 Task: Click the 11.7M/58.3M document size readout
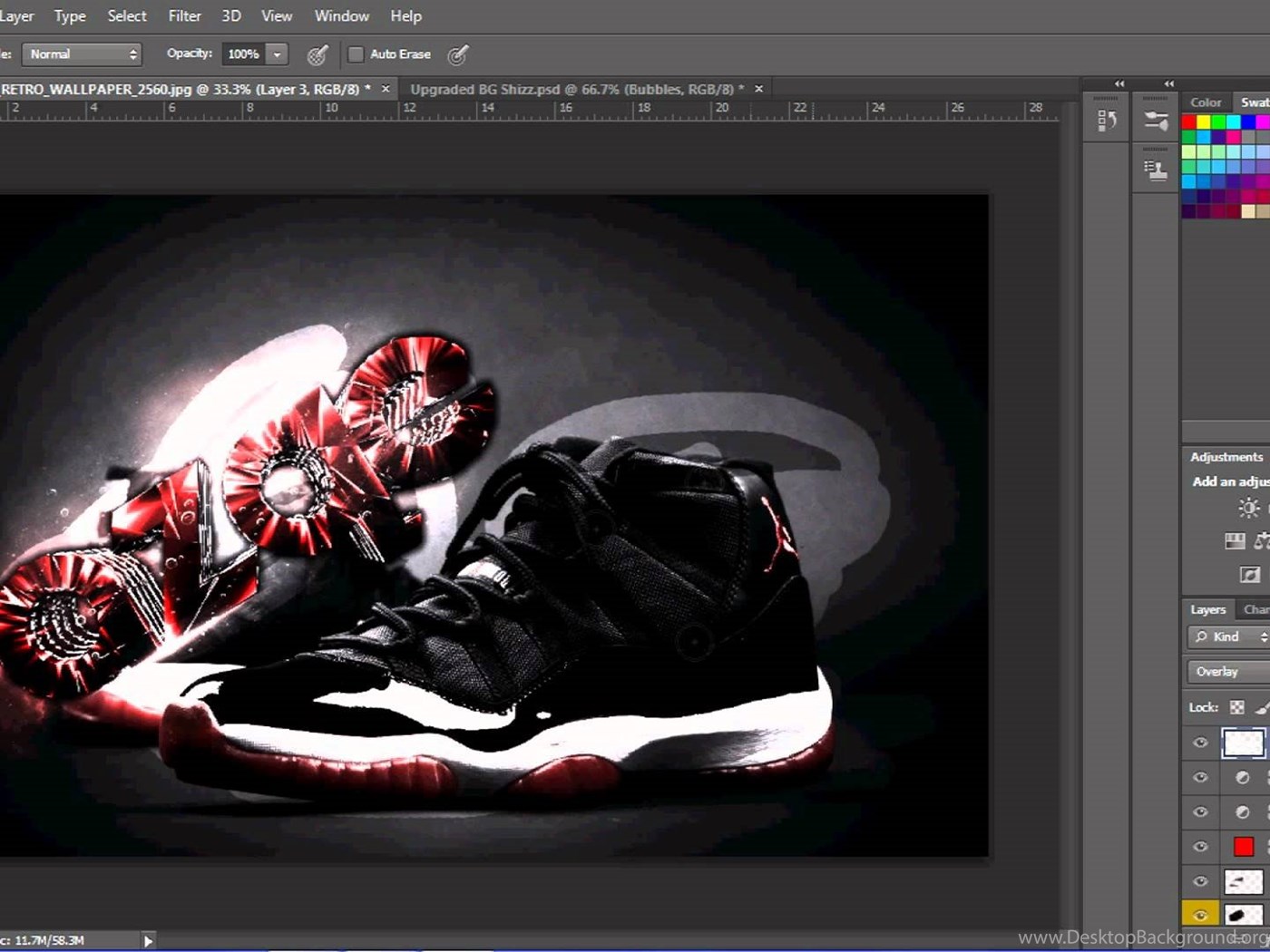pyautogui.click(x=49, y=941)
